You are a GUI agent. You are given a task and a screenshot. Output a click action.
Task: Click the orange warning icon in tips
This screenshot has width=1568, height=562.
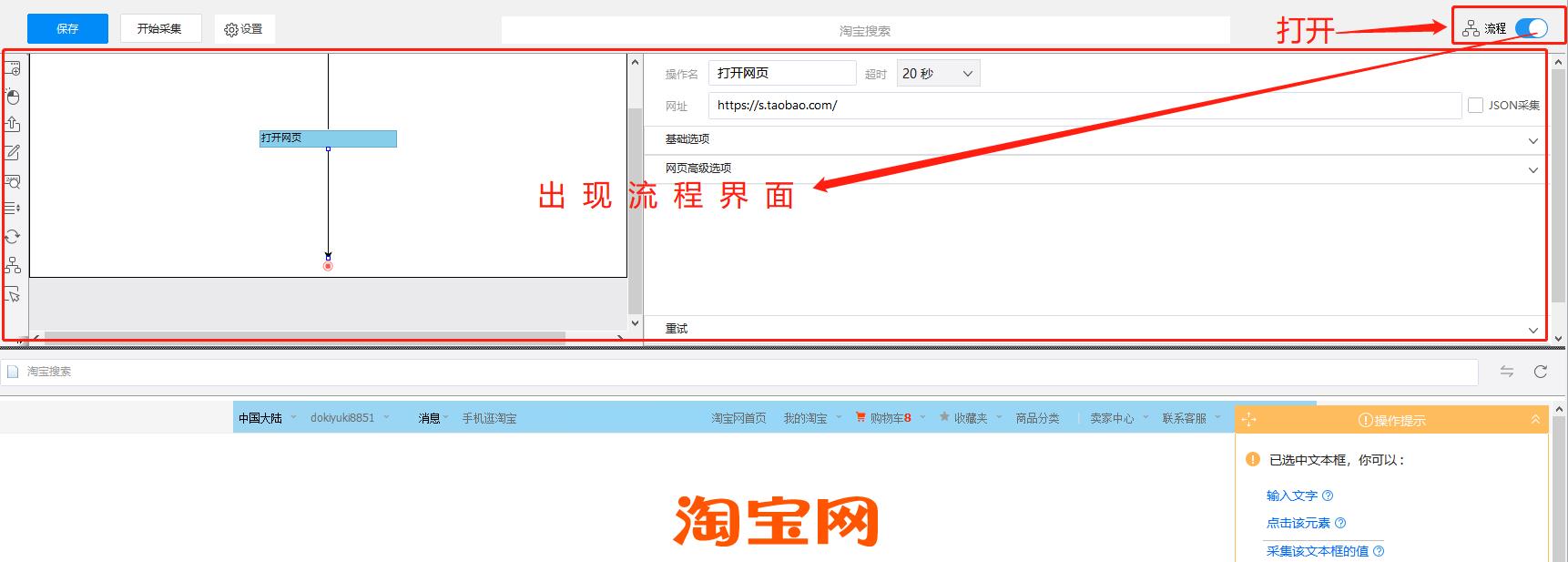[1253, 459]
